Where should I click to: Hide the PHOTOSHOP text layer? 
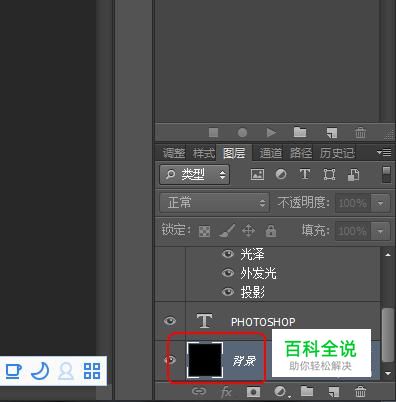(x=170, y=321)
